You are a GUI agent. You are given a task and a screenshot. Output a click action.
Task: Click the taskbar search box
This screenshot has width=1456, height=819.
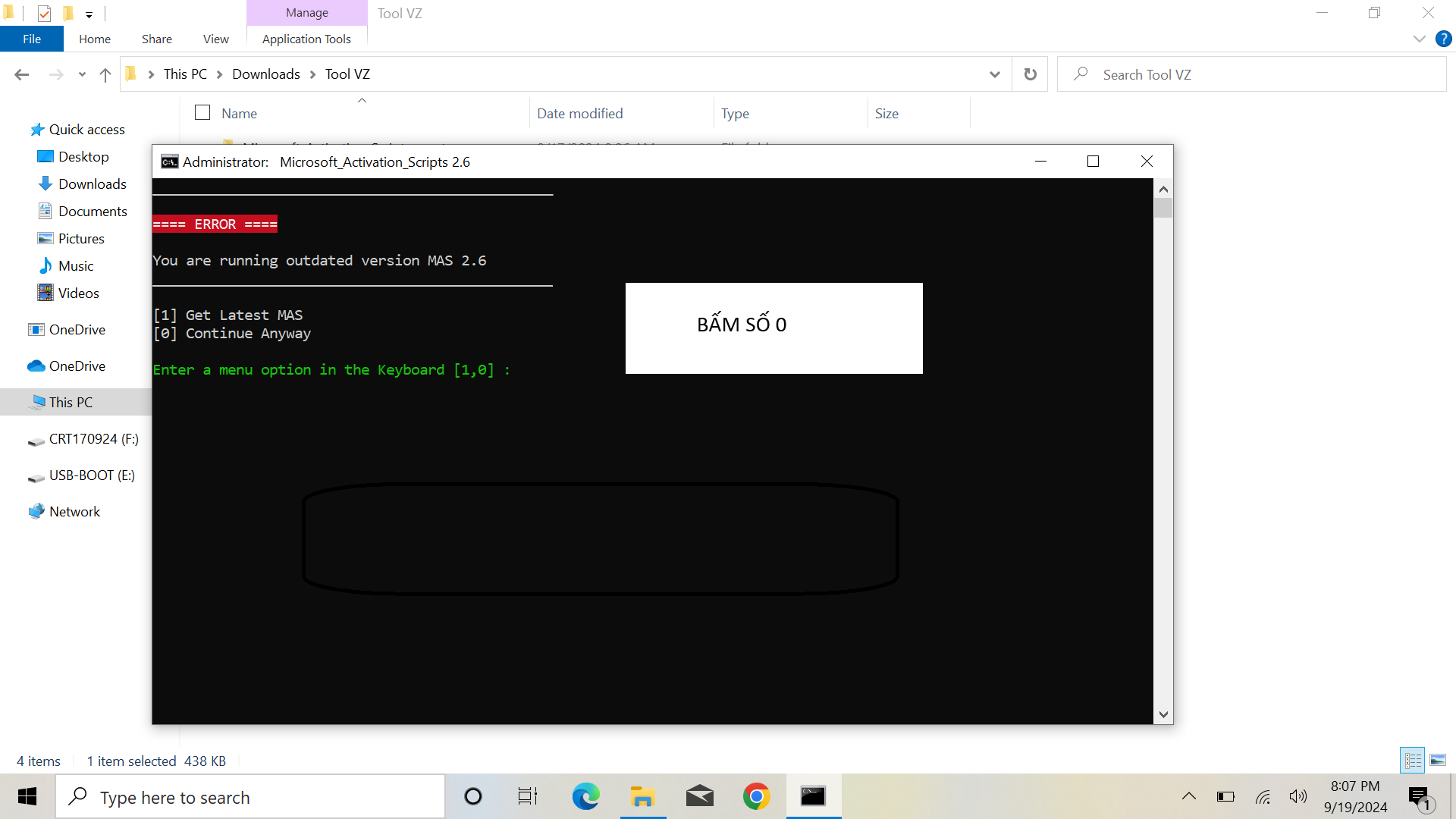[x=250, y=797]
